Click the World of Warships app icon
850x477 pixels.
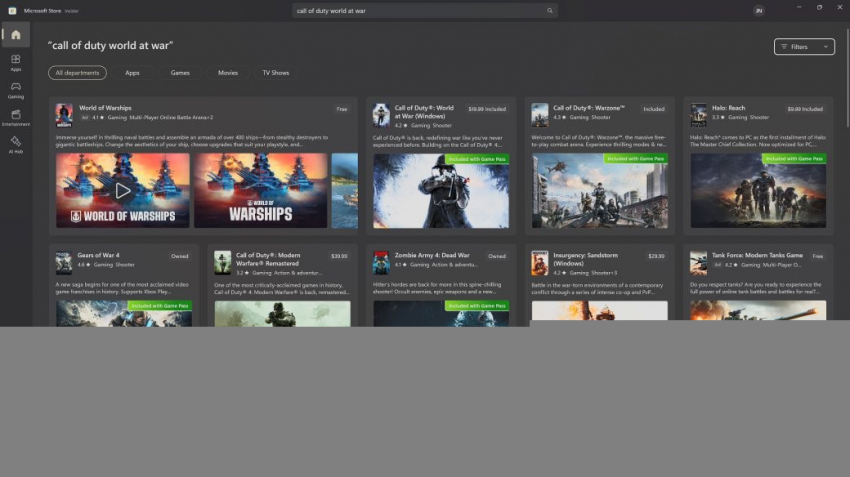pyautogui.click(x=64, y=115)
